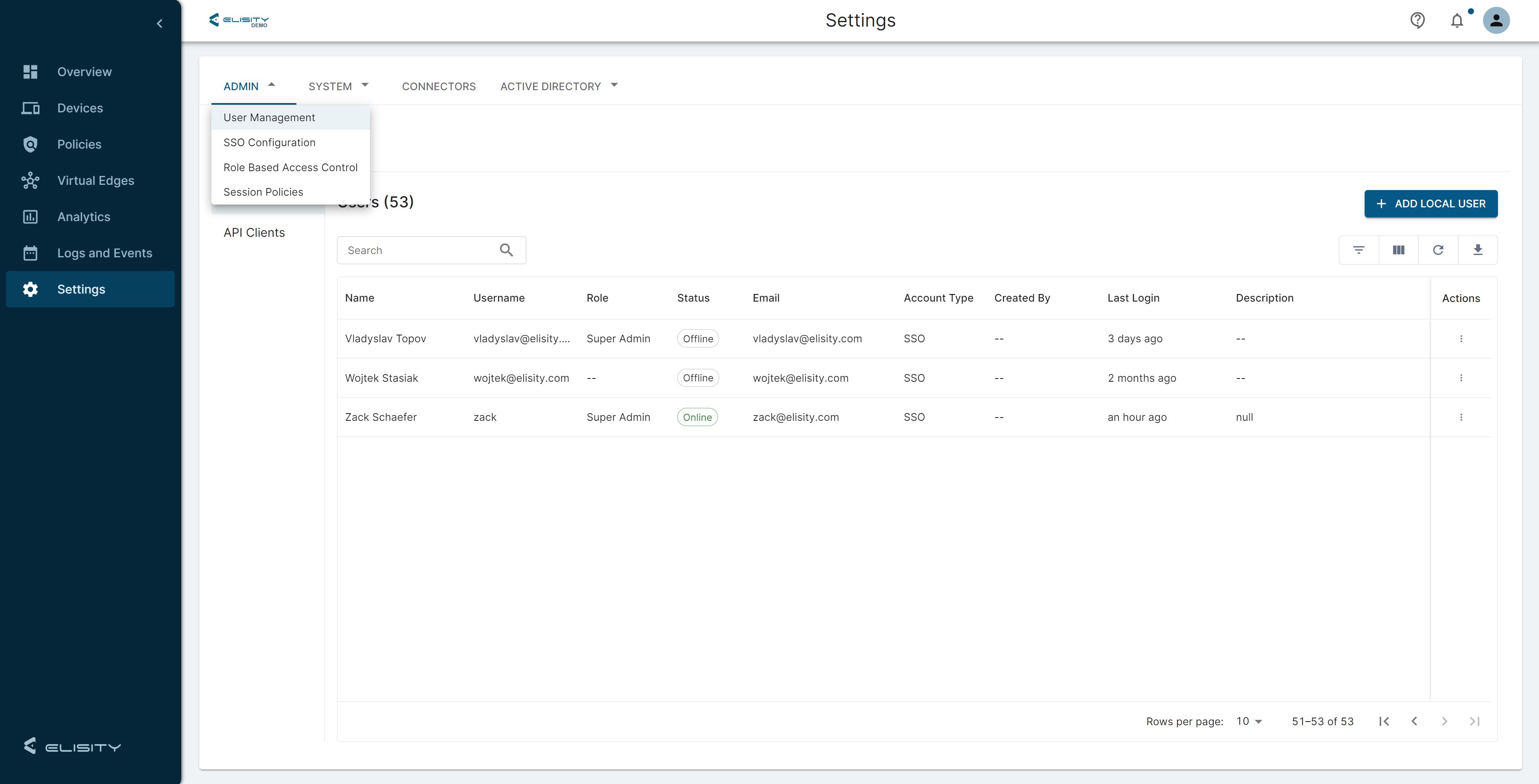Expand the Active Directory dropdown
Image resolution: width=1539 pixels, height=784 pixels.
click(558, 86)
